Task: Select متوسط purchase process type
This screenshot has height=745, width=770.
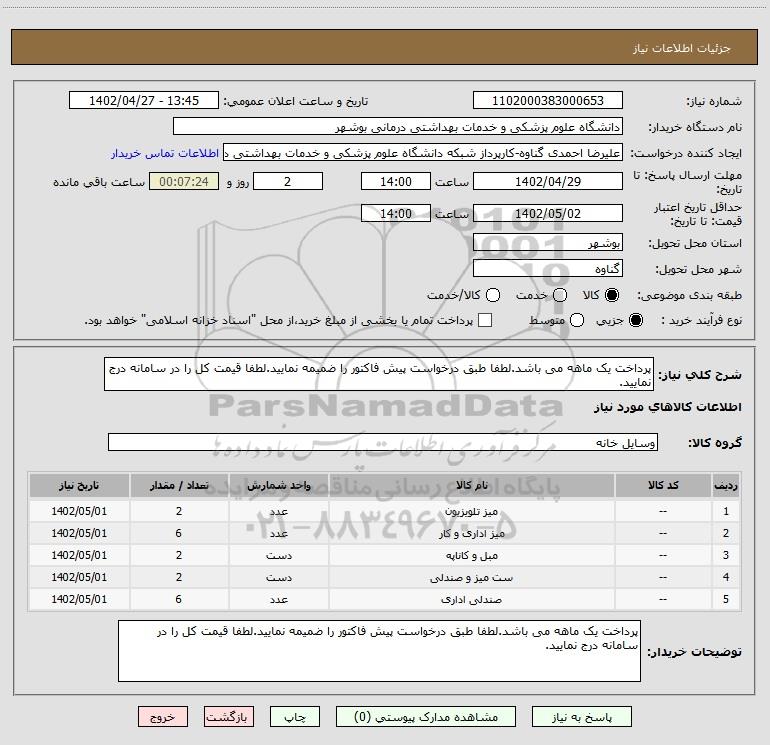Action: (560, 320)
